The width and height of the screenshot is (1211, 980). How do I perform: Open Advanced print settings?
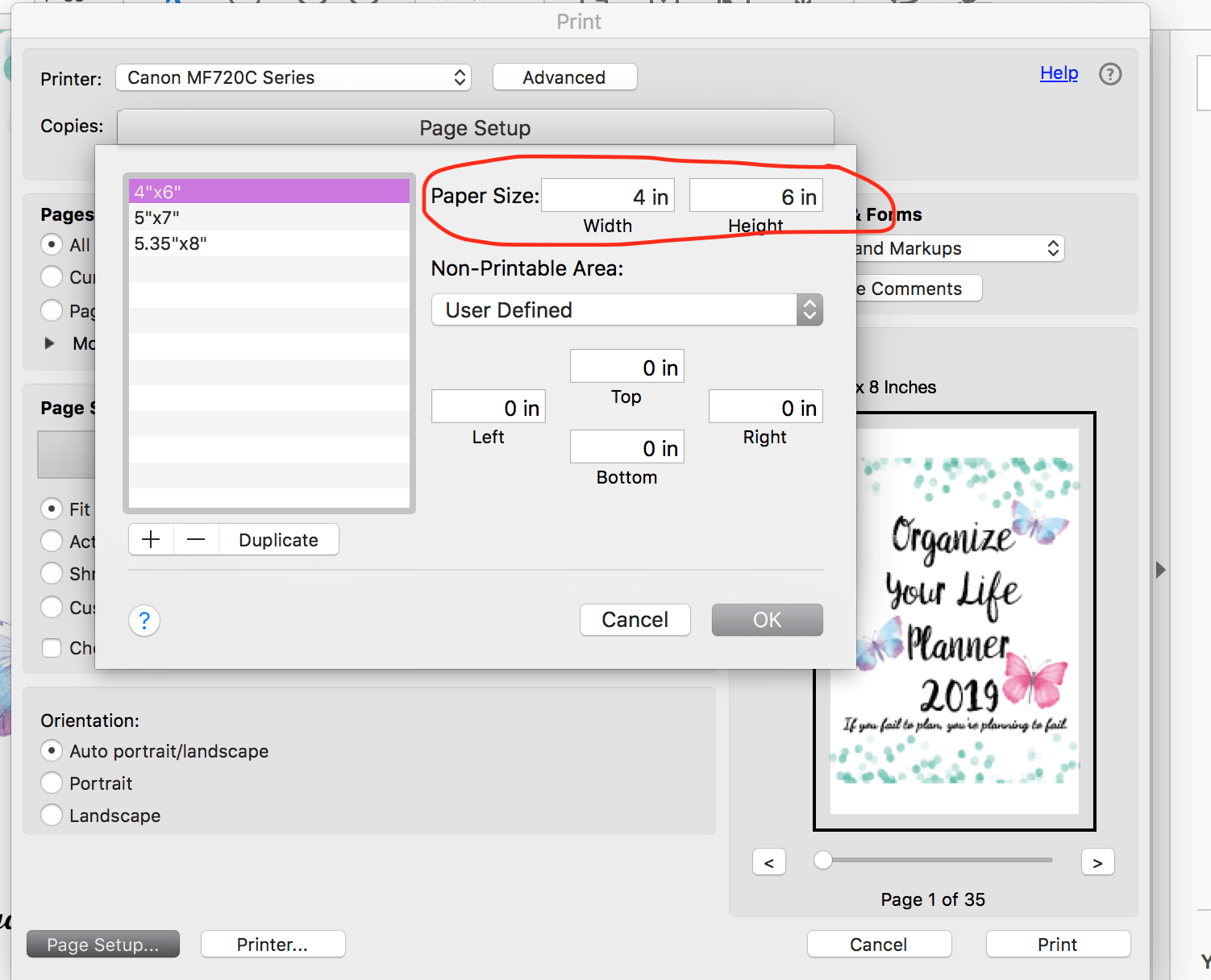pos(564,77)
